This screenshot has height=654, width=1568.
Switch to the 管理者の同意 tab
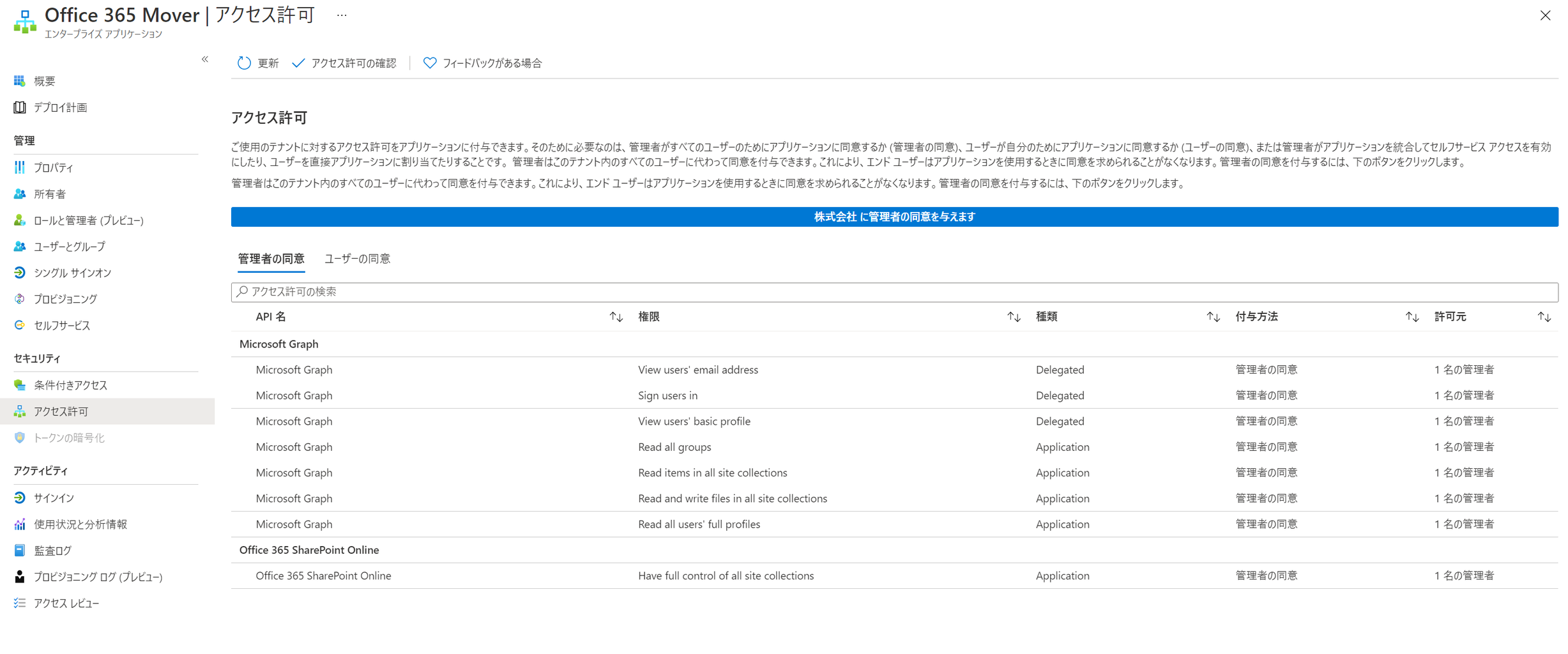271,259
